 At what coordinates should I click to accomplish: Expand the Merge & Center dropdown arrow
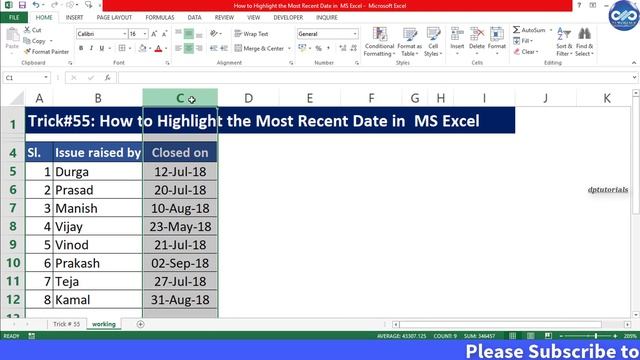pyautogui.click(x=289, y=49)
